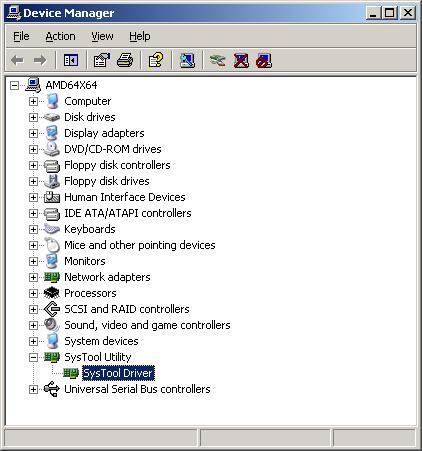
Task: Click the SysTool Driver device icon
Action: [x=71, y=373]
